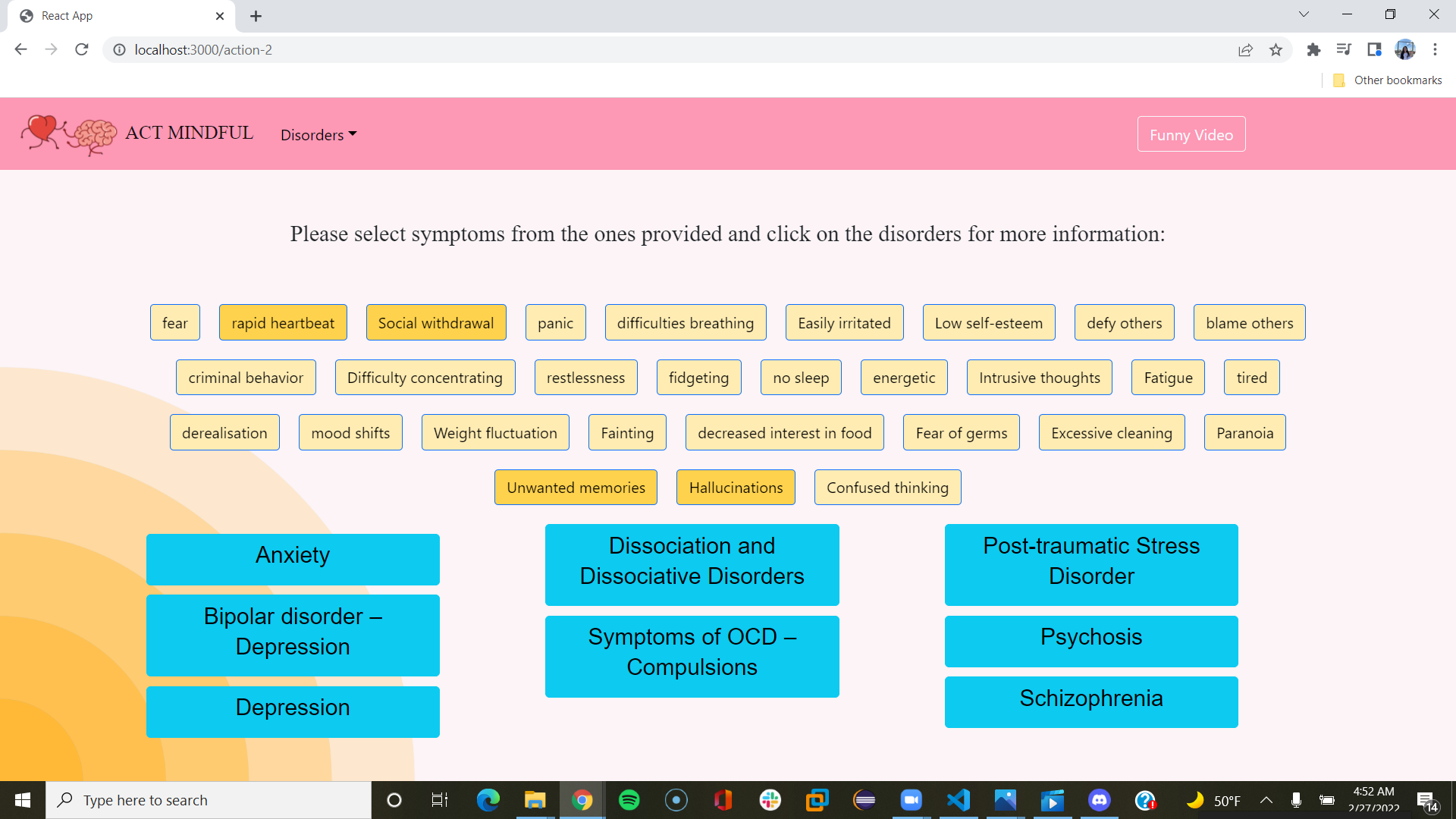The height and width of the screenshot is (819, 1456).
Task: Open the Extensions puzzle icon
Action: tap(1313, 50)
